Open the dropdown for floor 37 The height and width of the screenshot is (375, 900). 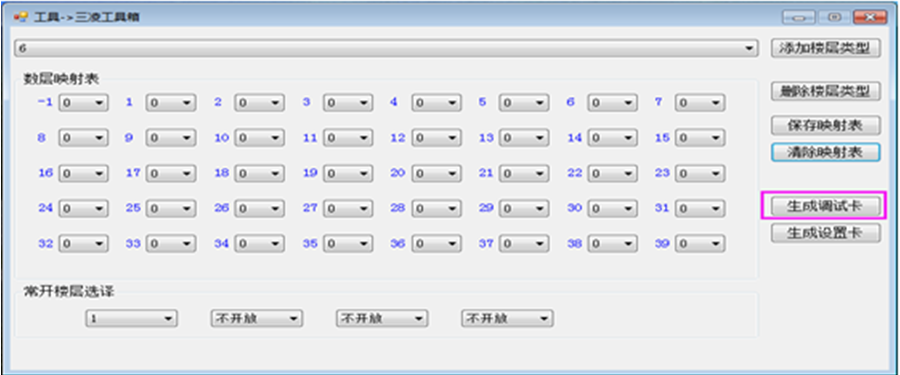click(x=523, y=244)
